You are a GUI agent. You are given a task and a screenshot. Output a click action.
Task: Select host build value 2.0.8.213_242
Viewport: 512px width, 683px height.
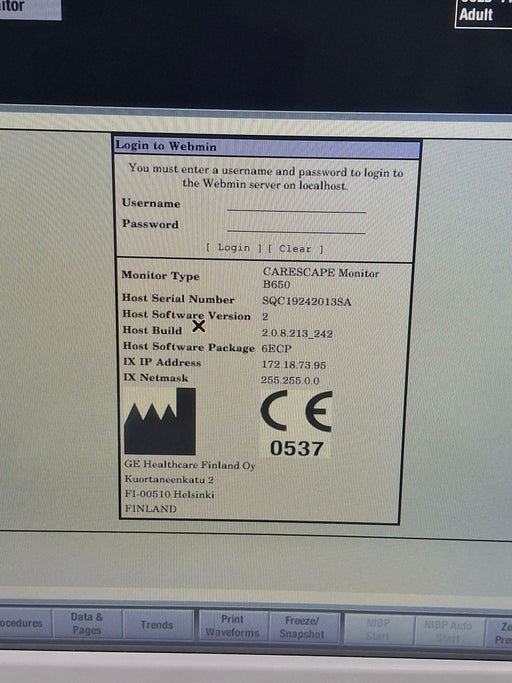click(297, 333)
